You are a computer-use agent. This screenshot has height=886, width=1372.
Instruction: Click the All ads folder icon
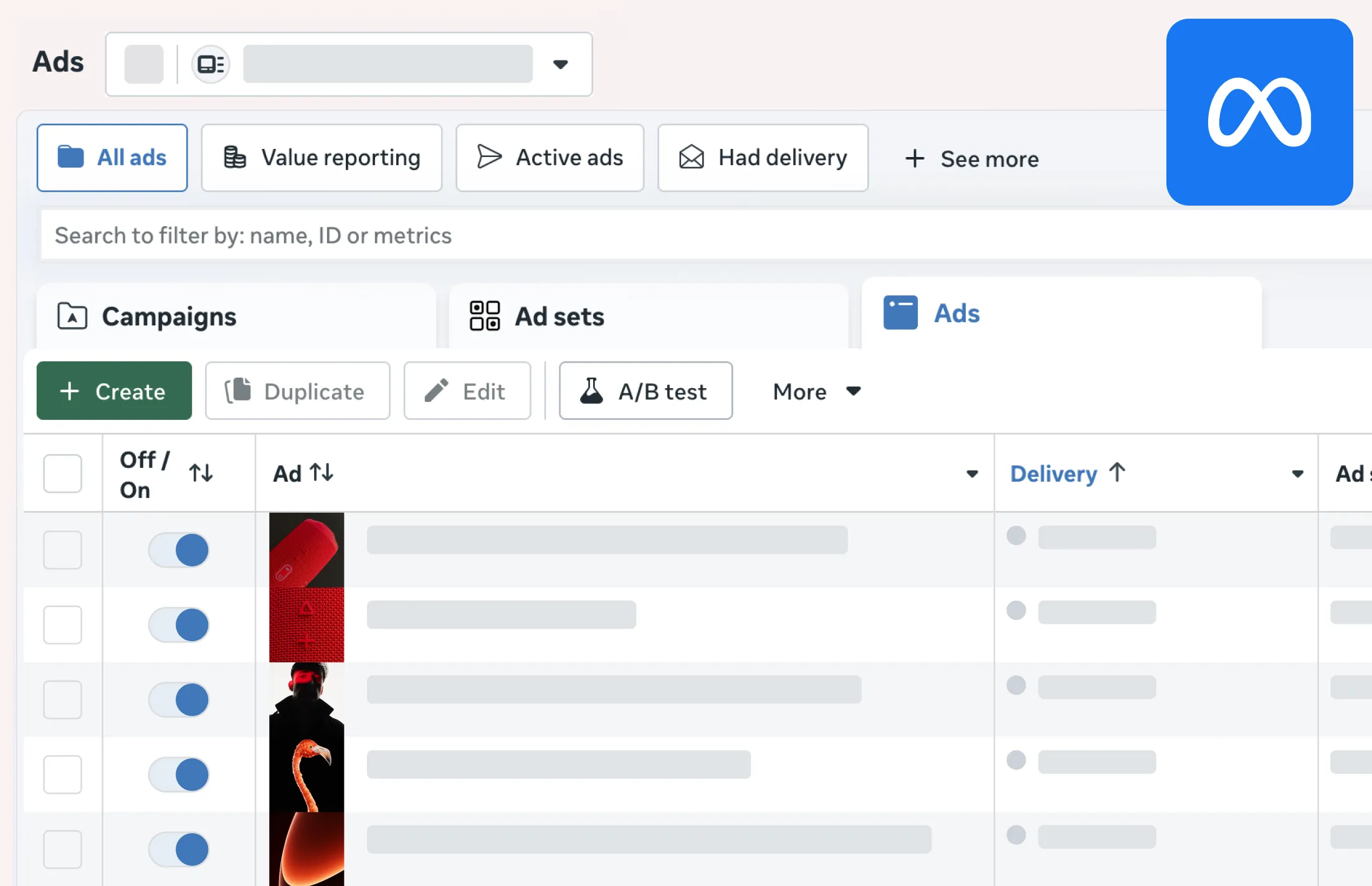pos(70,156)
